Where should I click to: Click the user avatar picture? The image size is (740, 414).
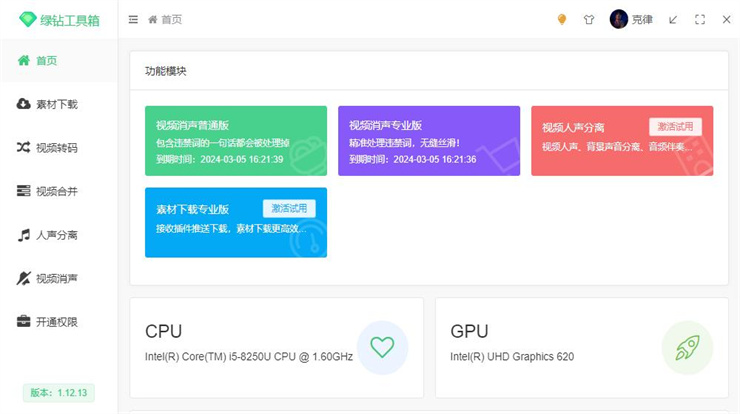point(618,19)
